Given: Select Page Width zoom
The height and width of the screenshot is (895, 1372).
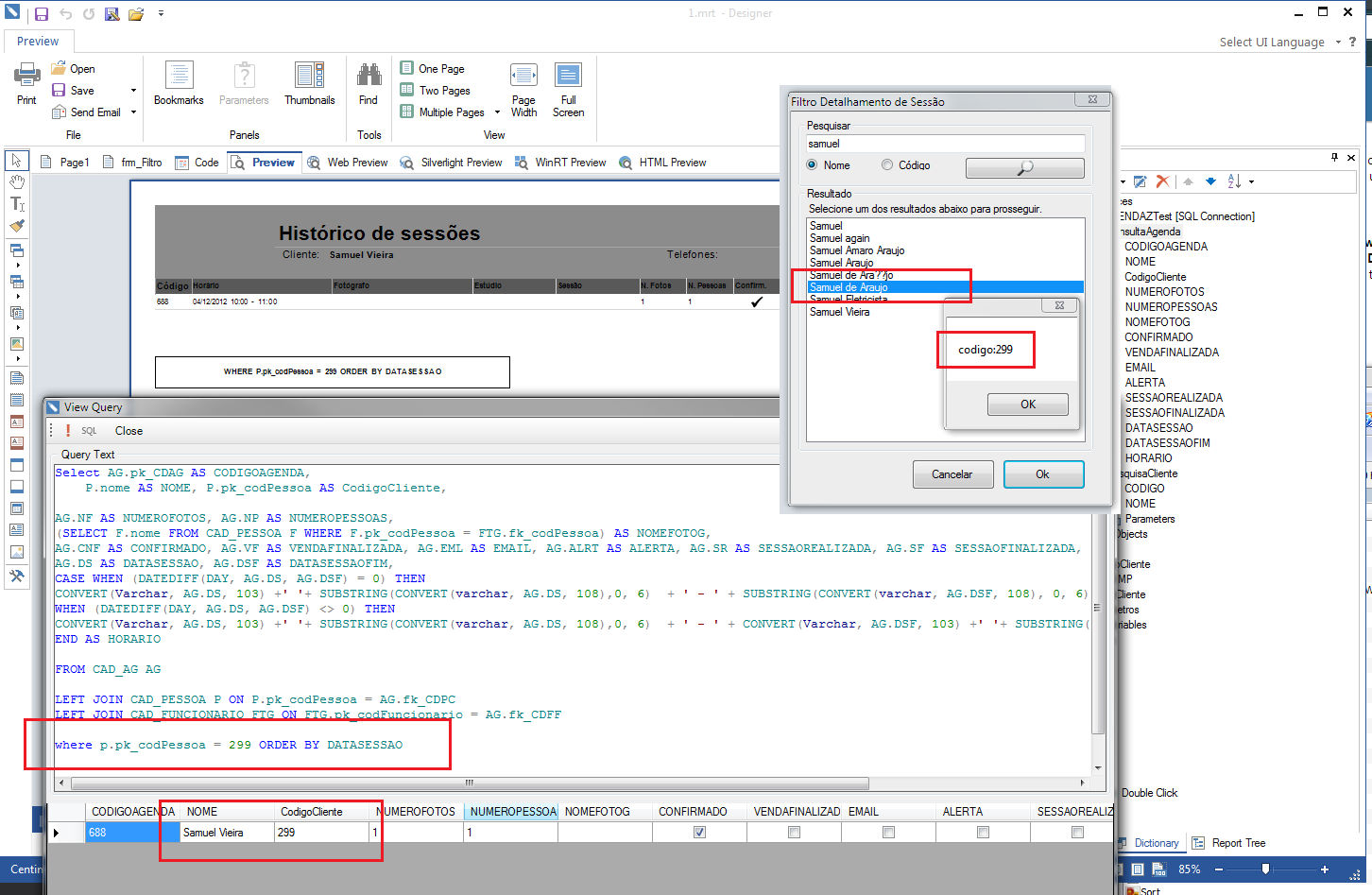Looking at the screenshot, I should pos(523,90).
